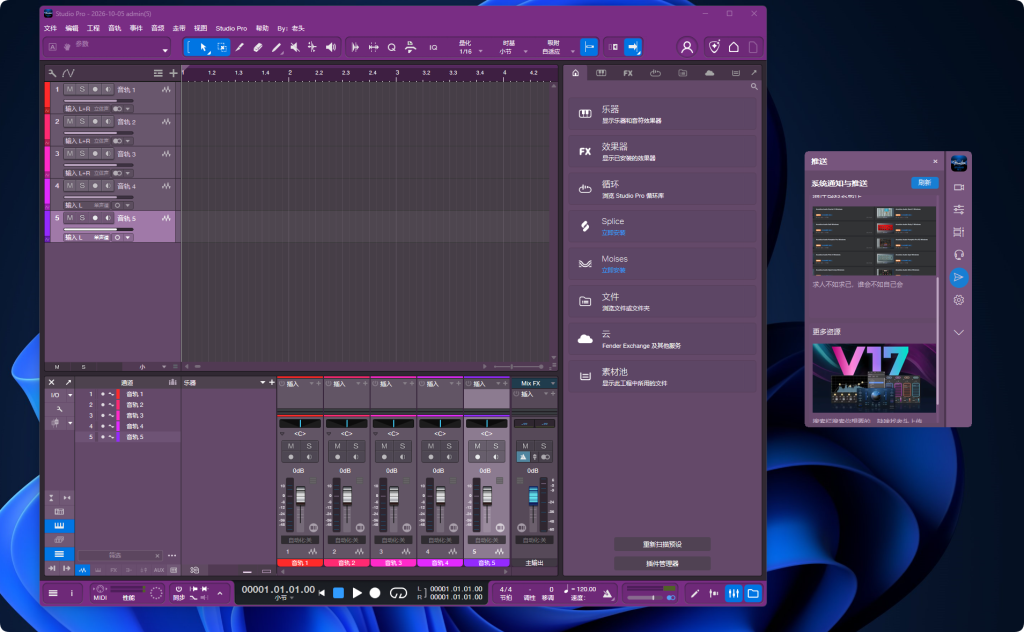The width and height of the screenshot is (1024, 632).
Task: Start playback with Play button
Action: point(357,593)
